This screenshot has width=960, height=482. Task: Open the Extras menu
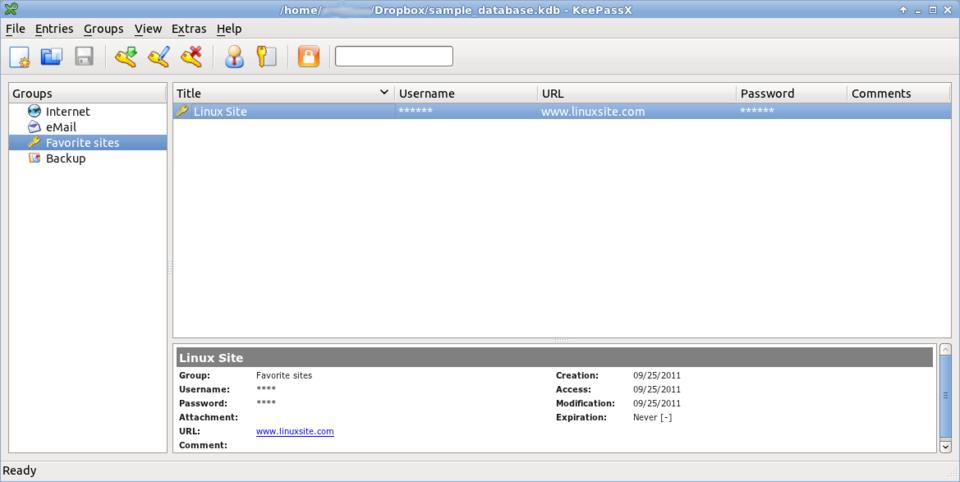(x=189, y=29)
